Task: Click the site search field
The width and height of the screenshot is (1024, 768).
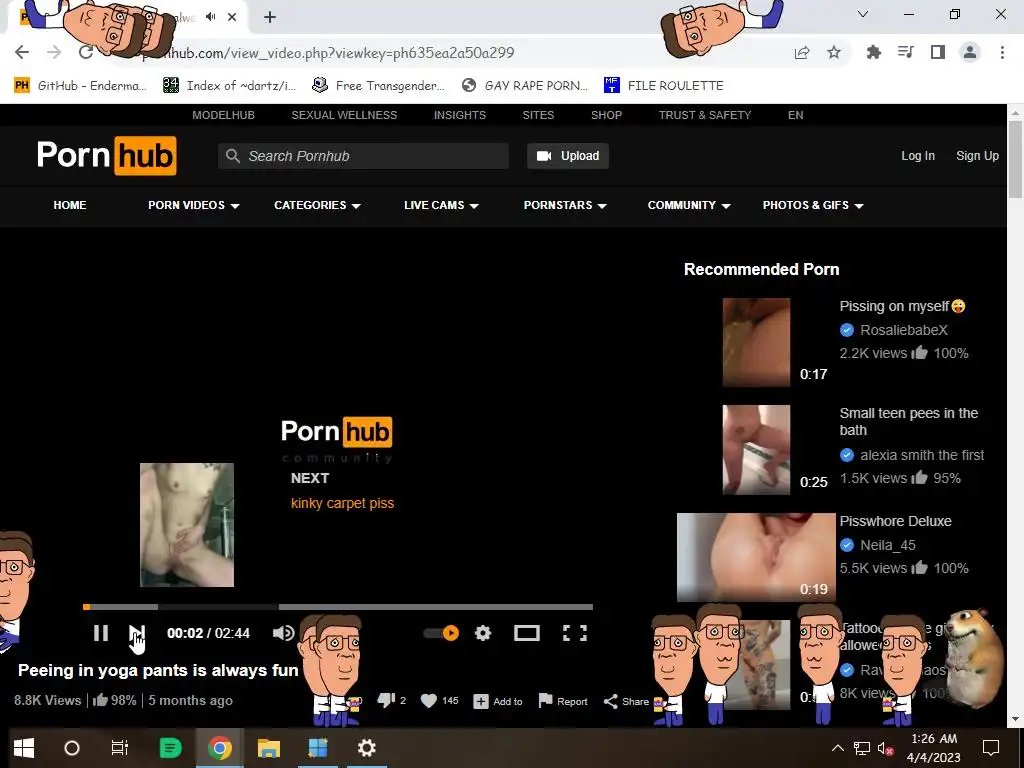Action: point(363,156)
